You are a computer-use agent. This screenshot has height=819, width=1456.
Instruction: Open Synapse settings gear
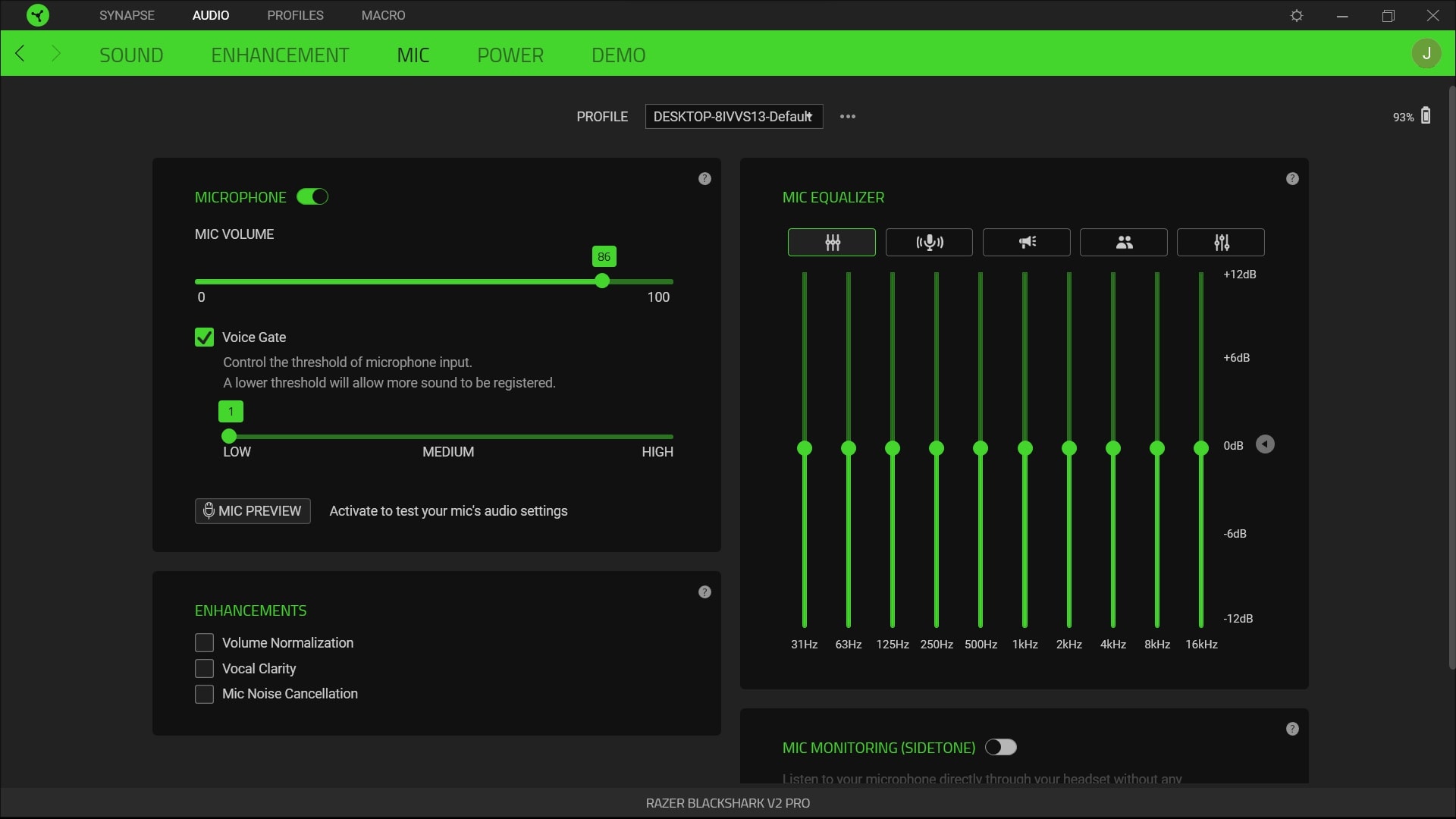1297,15
